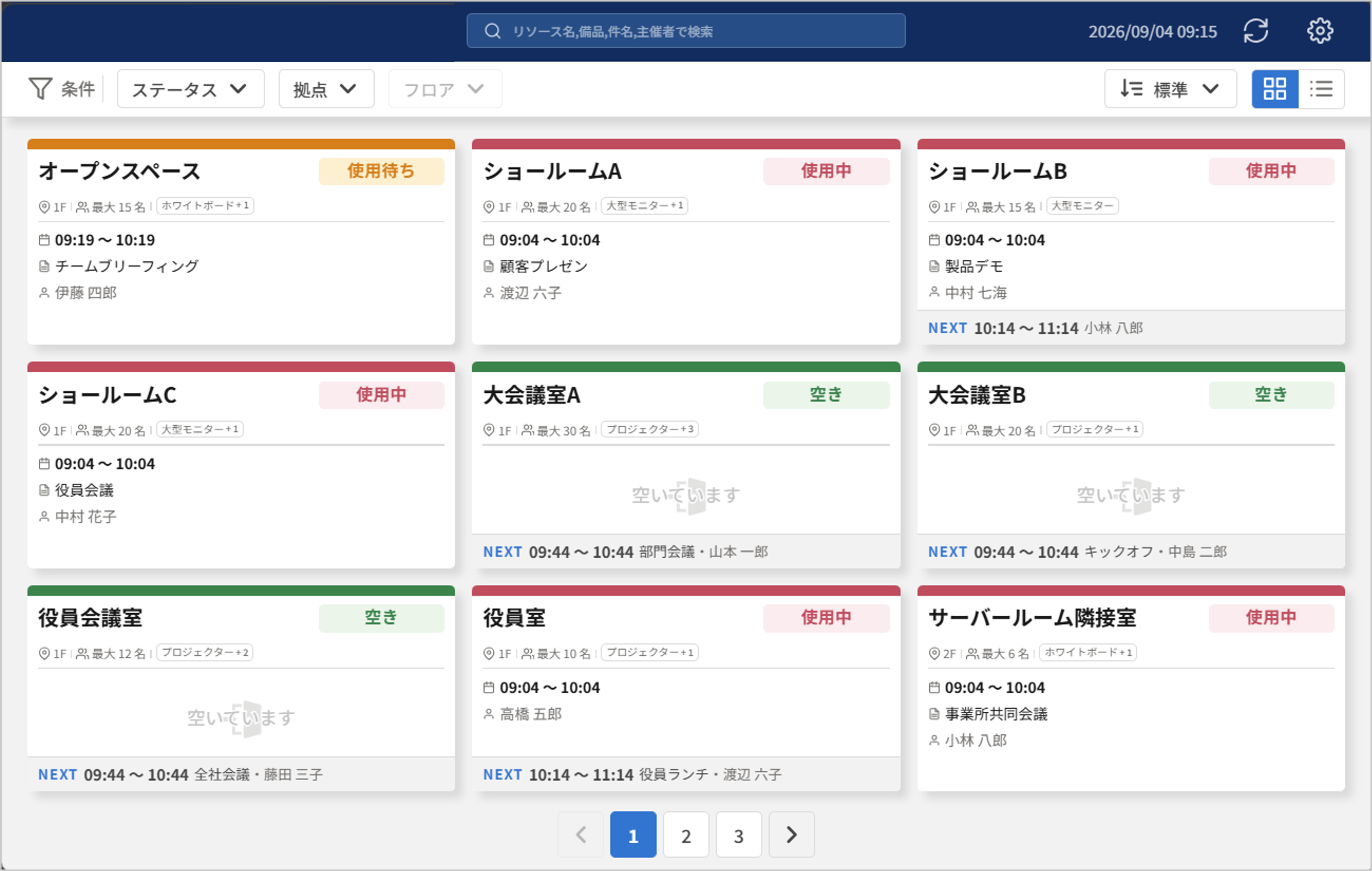Click next page arrow

click(792, 835)
